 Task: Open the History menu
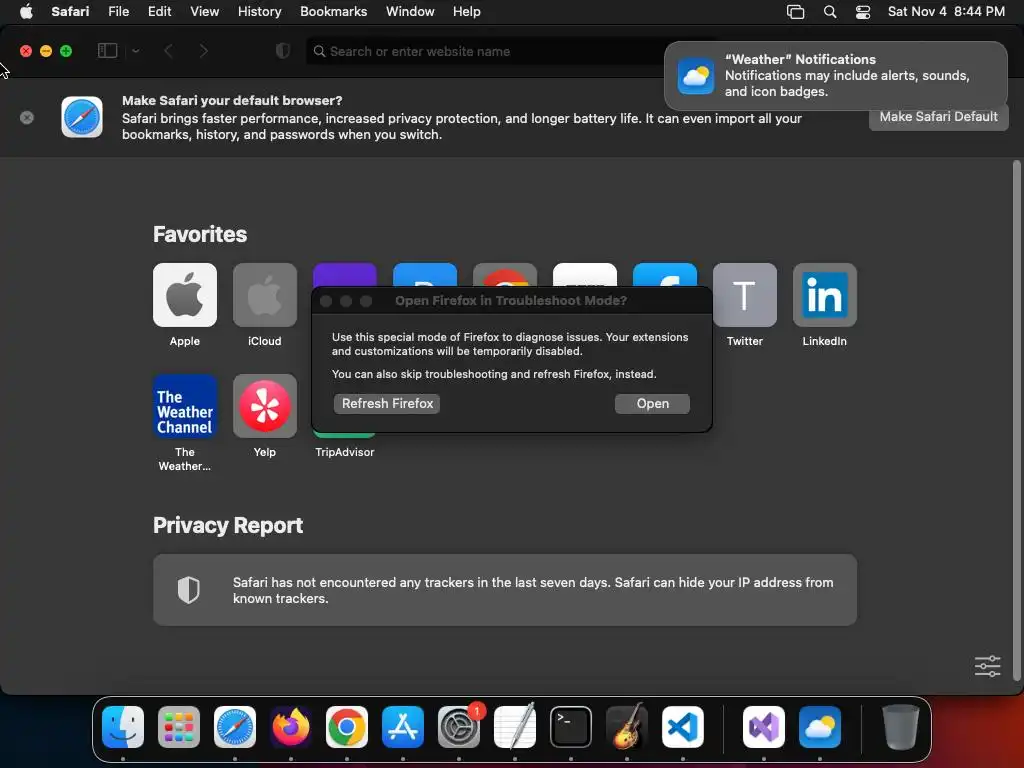[x=259, y=11]
